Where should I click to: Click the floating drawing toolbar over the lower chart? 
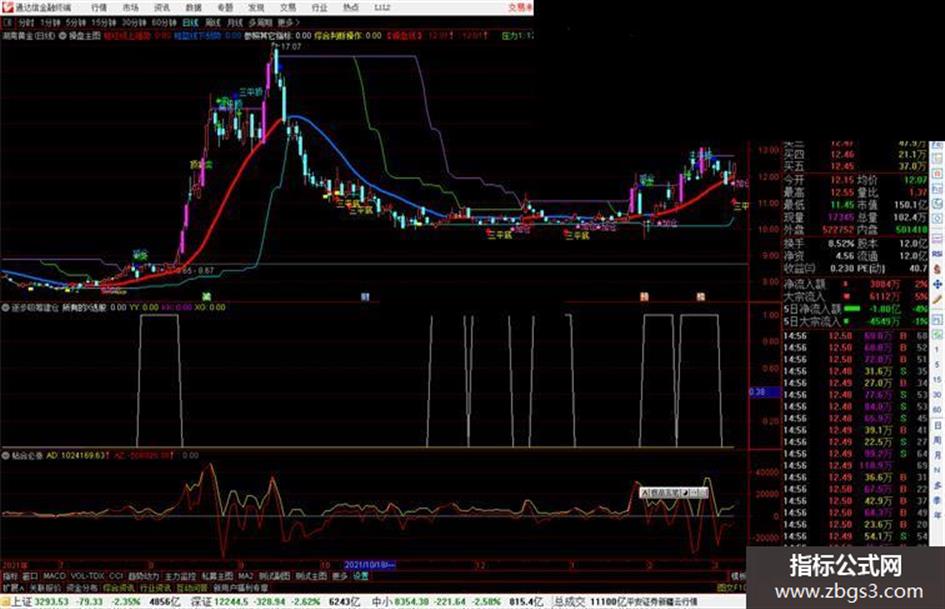coord(673,493)
